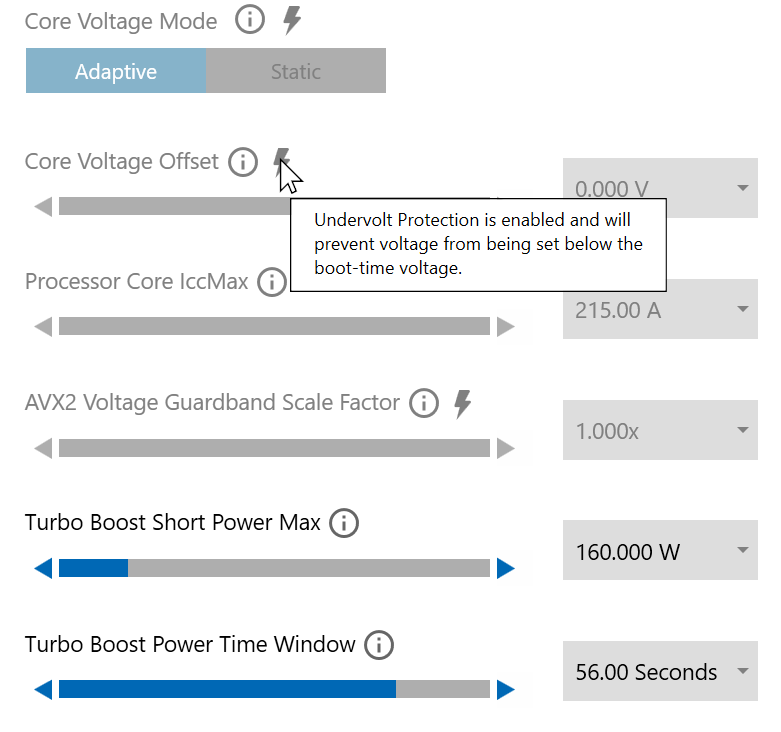
Task: Decrease Turbo Boost Short Power Max with left arrow
Action: pos(42,569)
